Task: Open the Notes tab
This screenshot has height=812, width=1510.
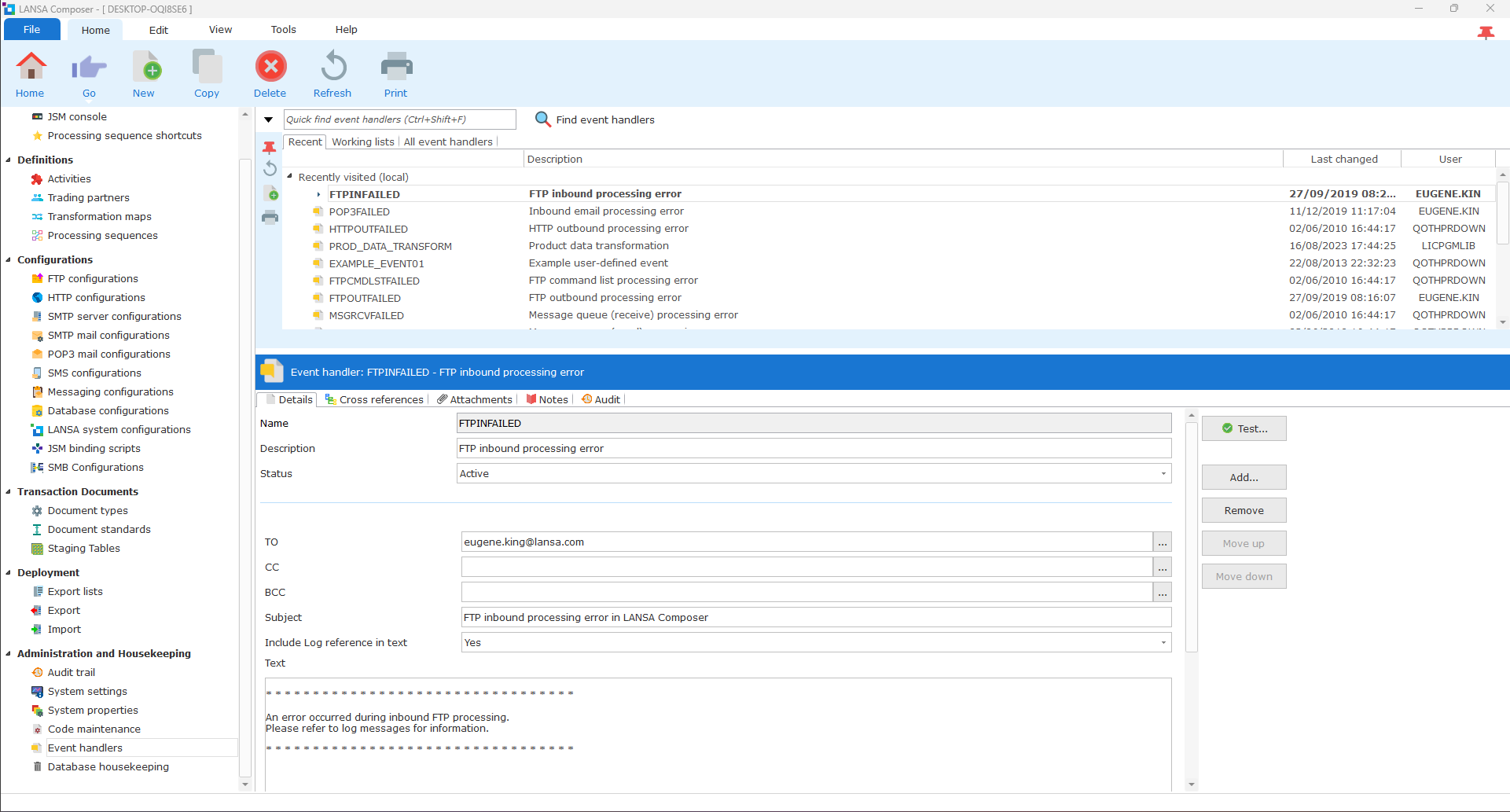Action: tap(547, 399)
